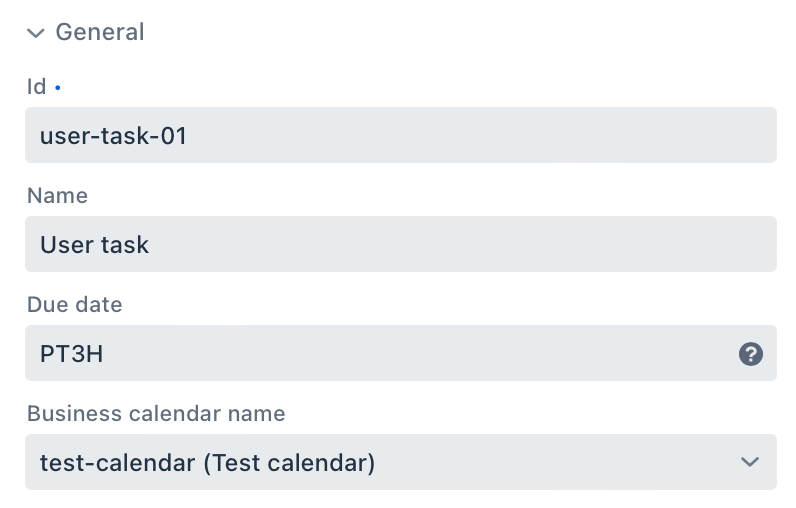
Task: Click the Name field label
Action: [57, 196]
